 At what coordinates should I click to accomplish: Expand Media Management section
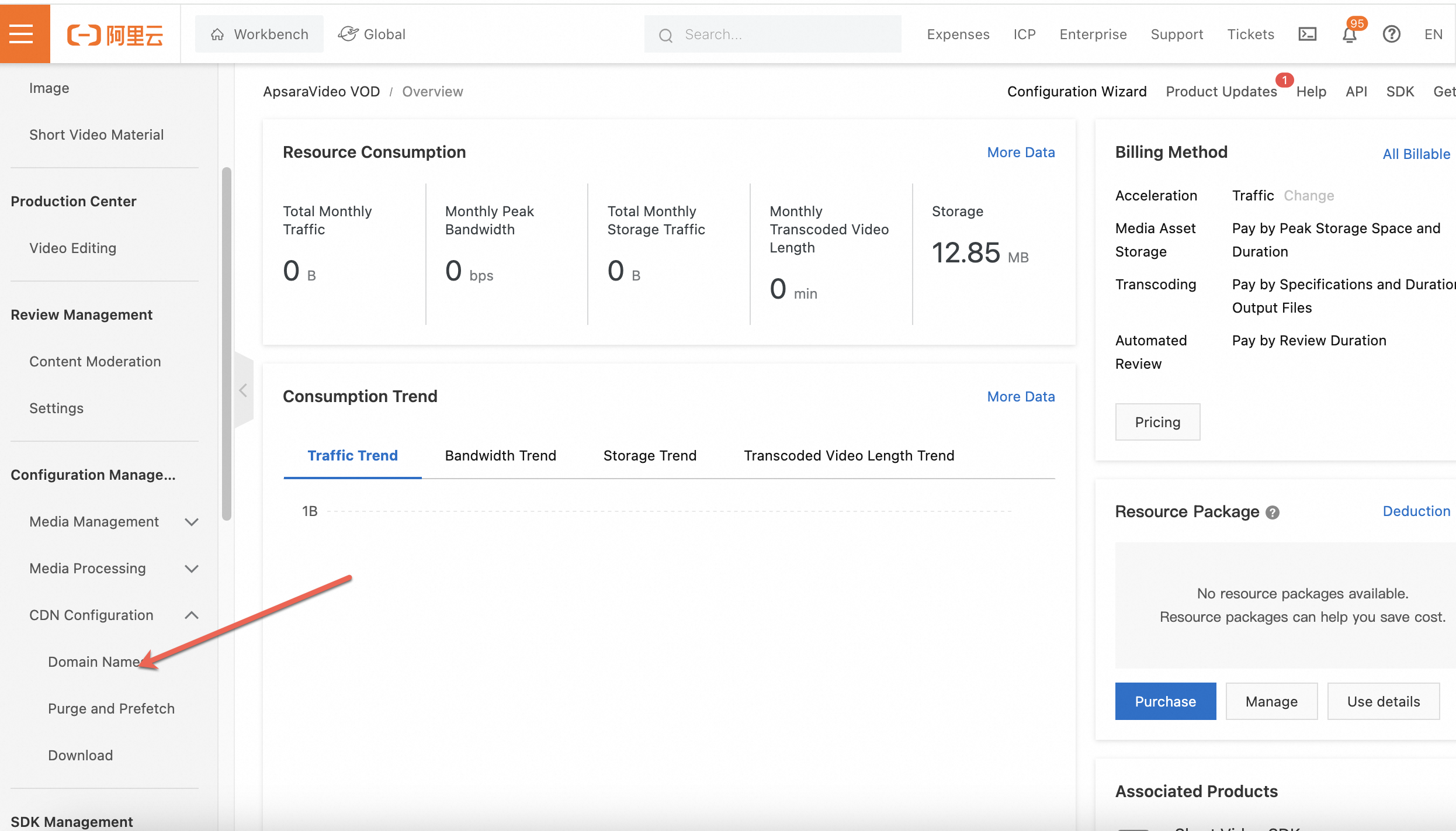pos(114,521)
